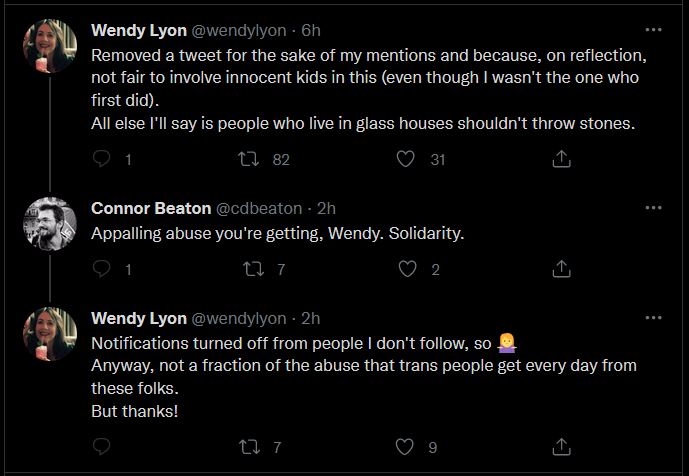This screenshot has height=476, width=689.
Task: Reply to the Notifications turned off tweet
Action: coord(102,447)
